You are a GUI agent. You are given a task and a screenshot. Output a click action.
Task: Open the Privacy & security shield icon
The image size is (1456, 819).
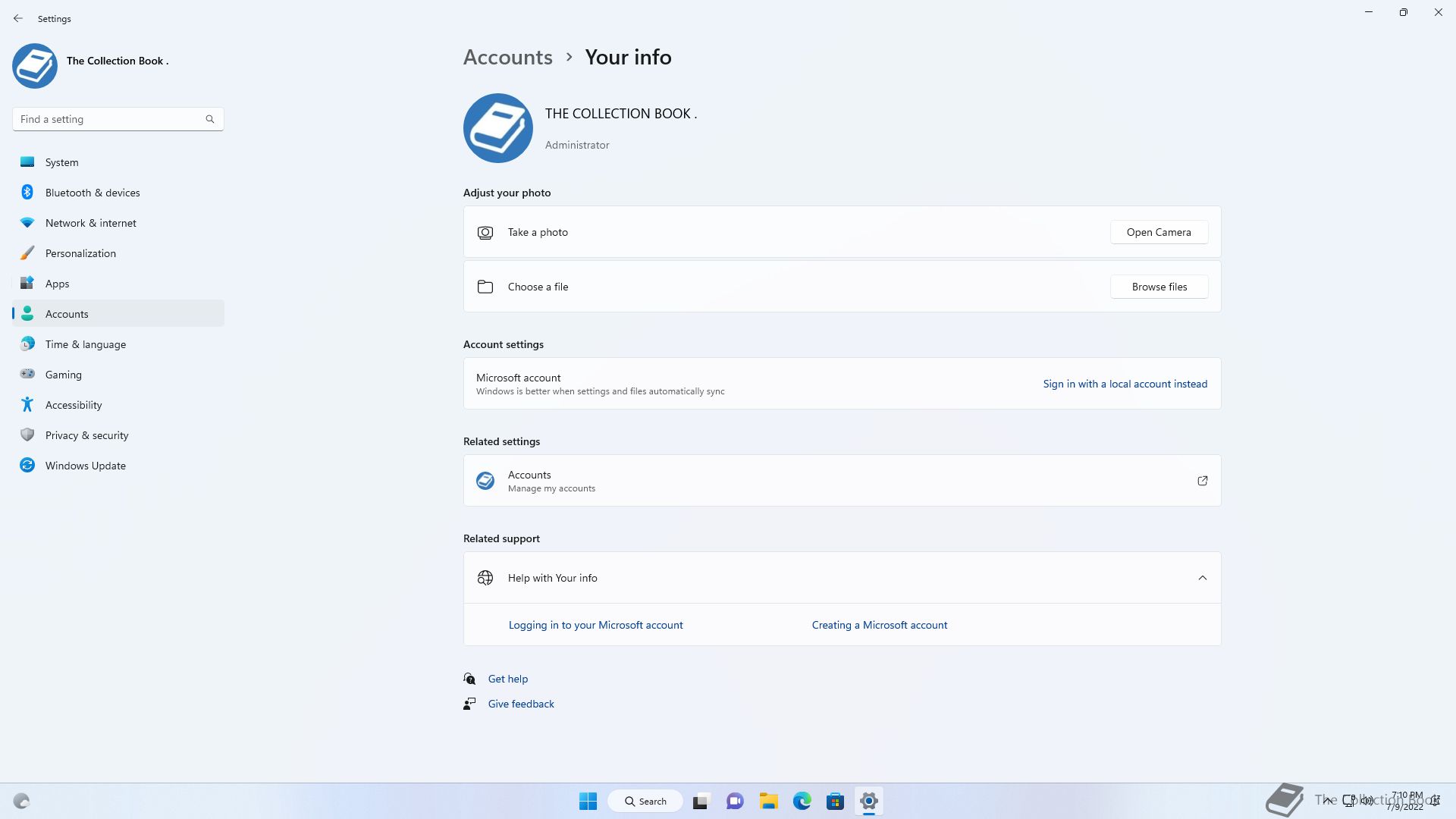(x=27, y=435)
